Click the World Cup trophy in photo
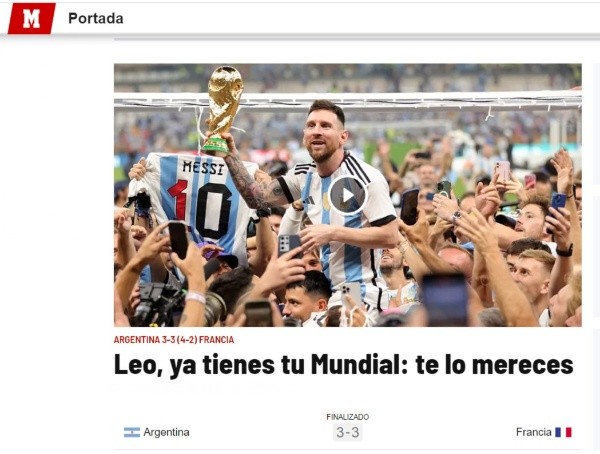Screen dimensions: 600x454 pos(222,110)
